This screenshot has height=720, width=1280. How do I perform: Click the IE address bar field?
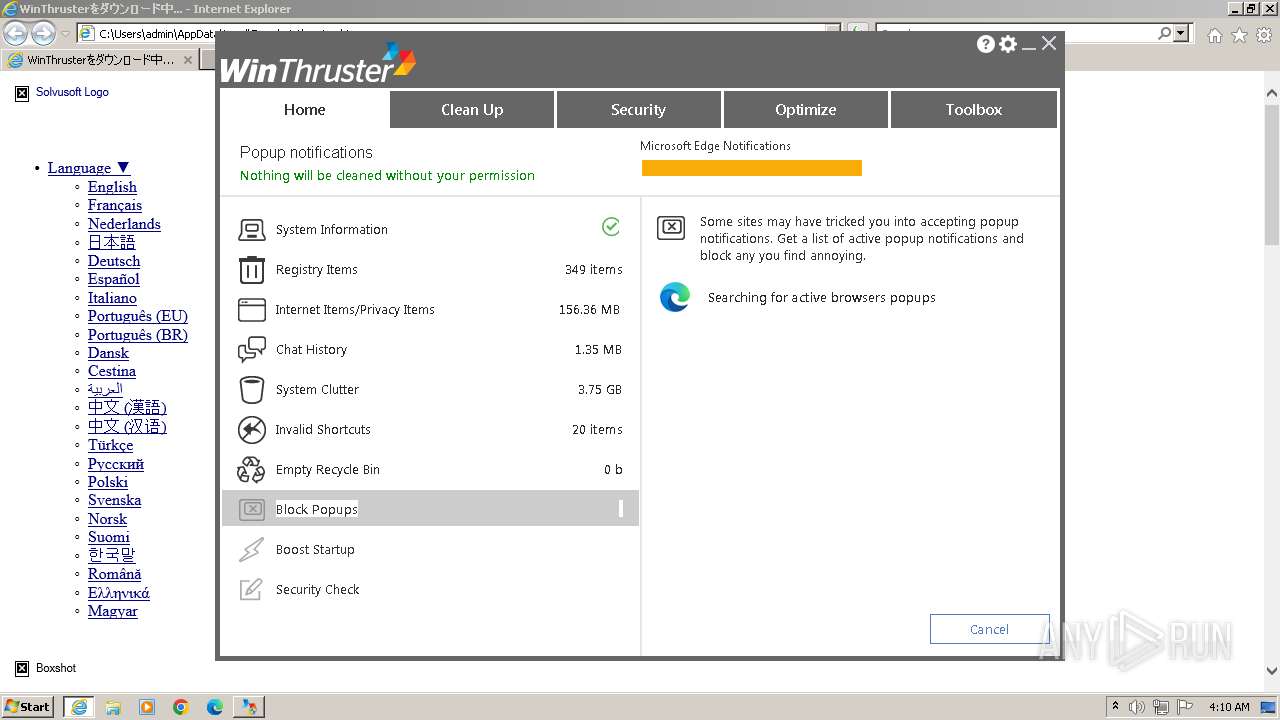pyautogui.click(x=460, y=34)
